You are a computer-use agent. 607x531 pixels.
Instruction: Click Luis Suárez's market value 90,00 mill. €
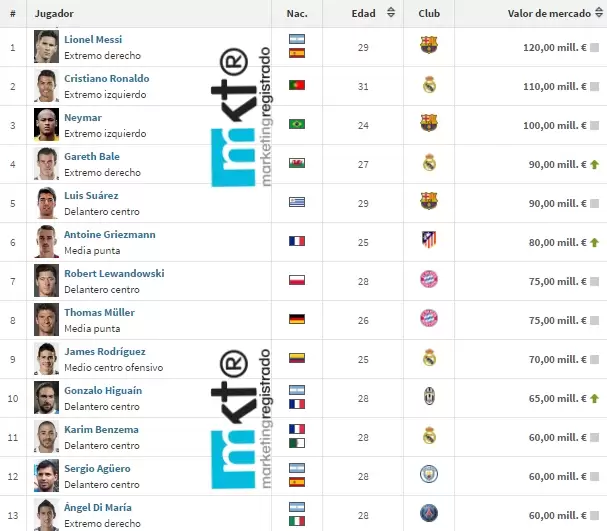[553, 203]
